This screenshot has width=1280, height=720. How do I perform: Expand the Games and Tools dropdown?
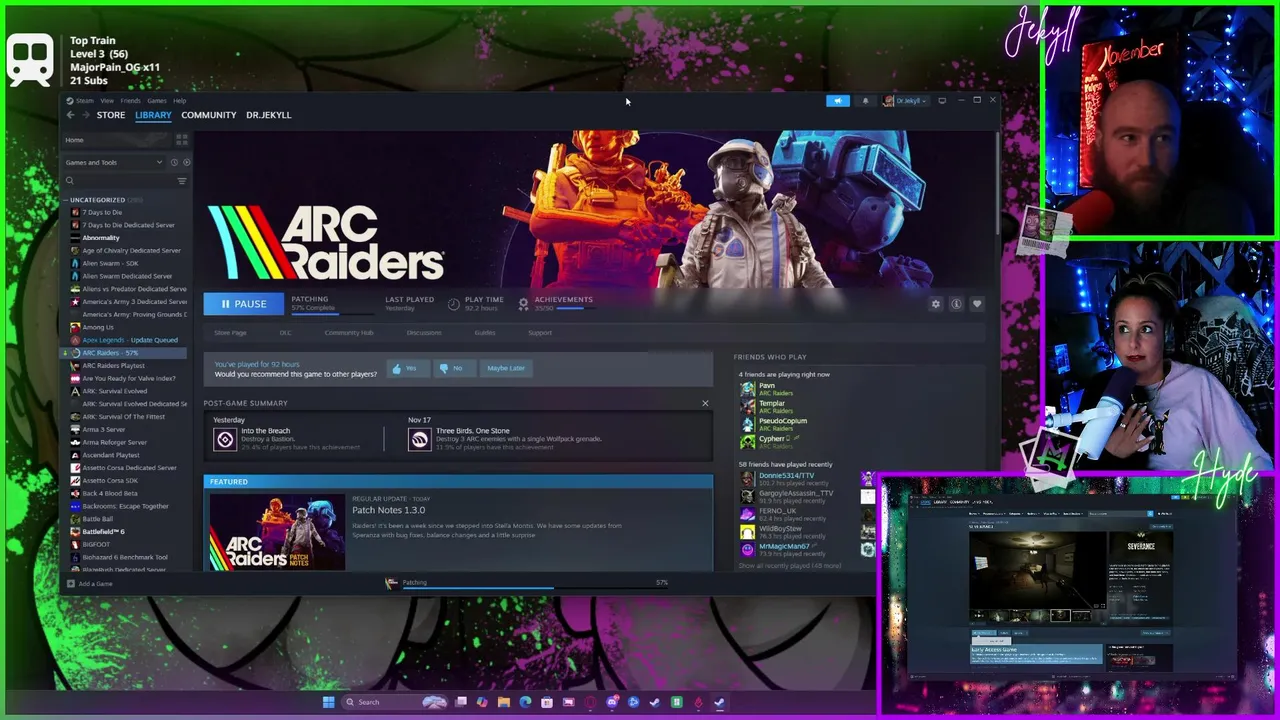(114, 162)
